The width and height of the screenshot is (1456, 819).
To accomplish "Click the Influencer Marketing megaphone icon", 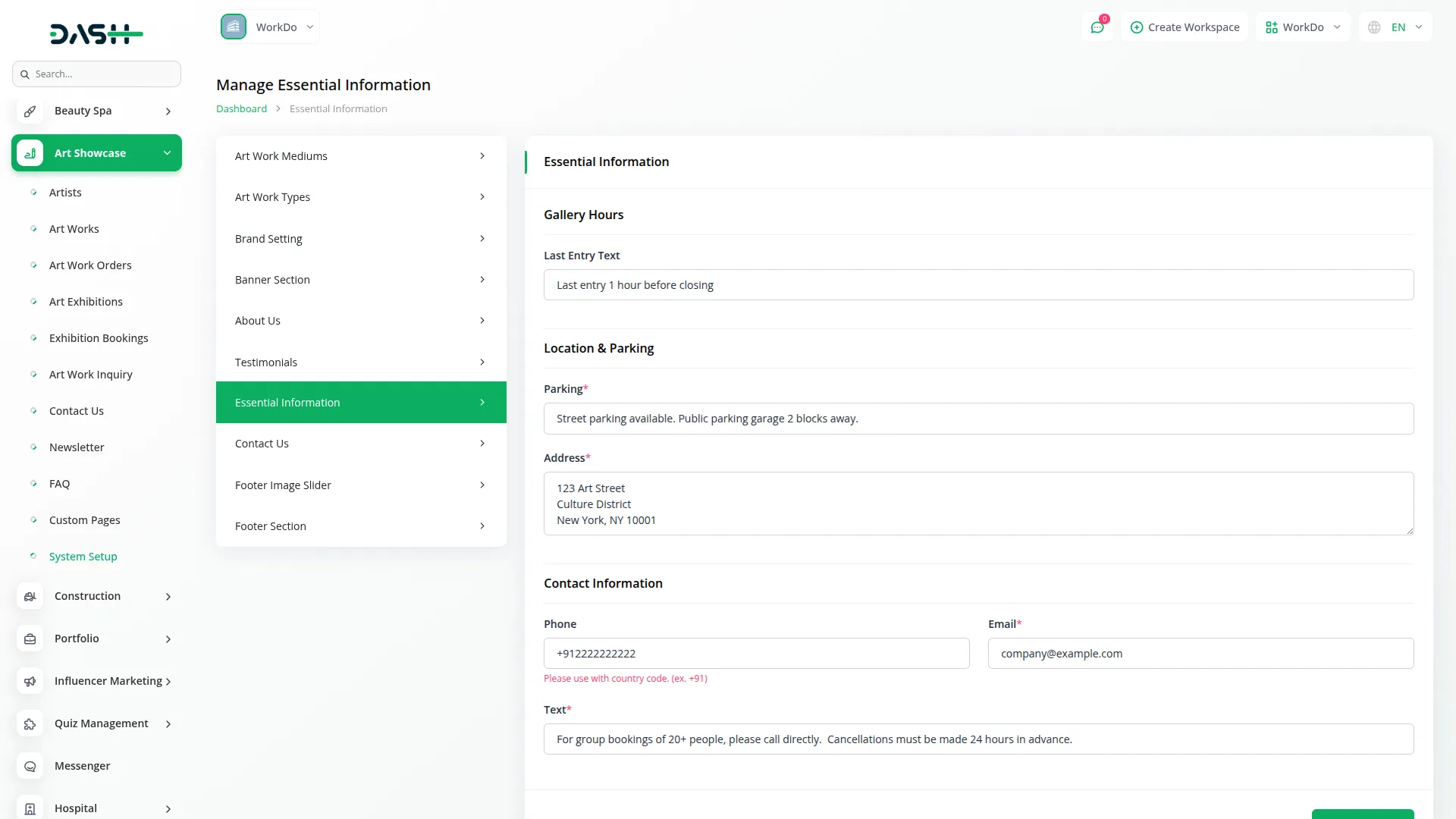I will click(30, 682).
